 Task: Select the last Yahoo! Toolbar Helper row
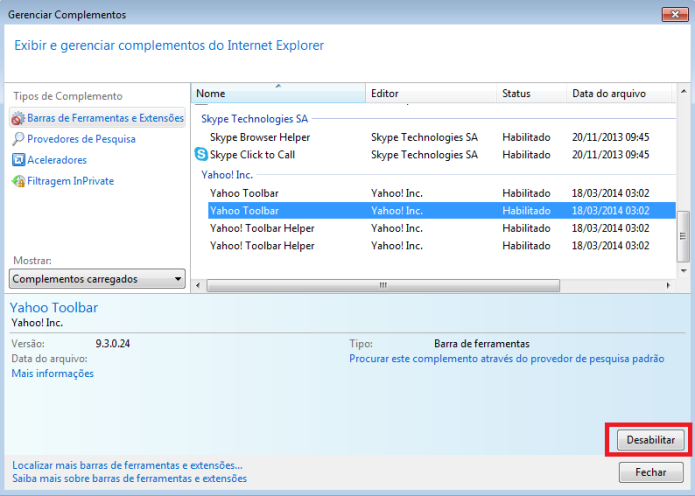[x=441, y=246]
